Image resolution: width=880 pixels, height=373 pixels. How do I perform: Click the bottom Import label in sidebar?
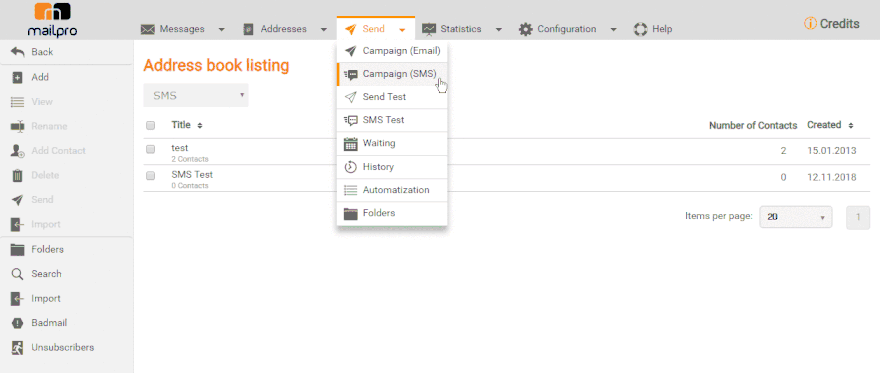[46, 299]
